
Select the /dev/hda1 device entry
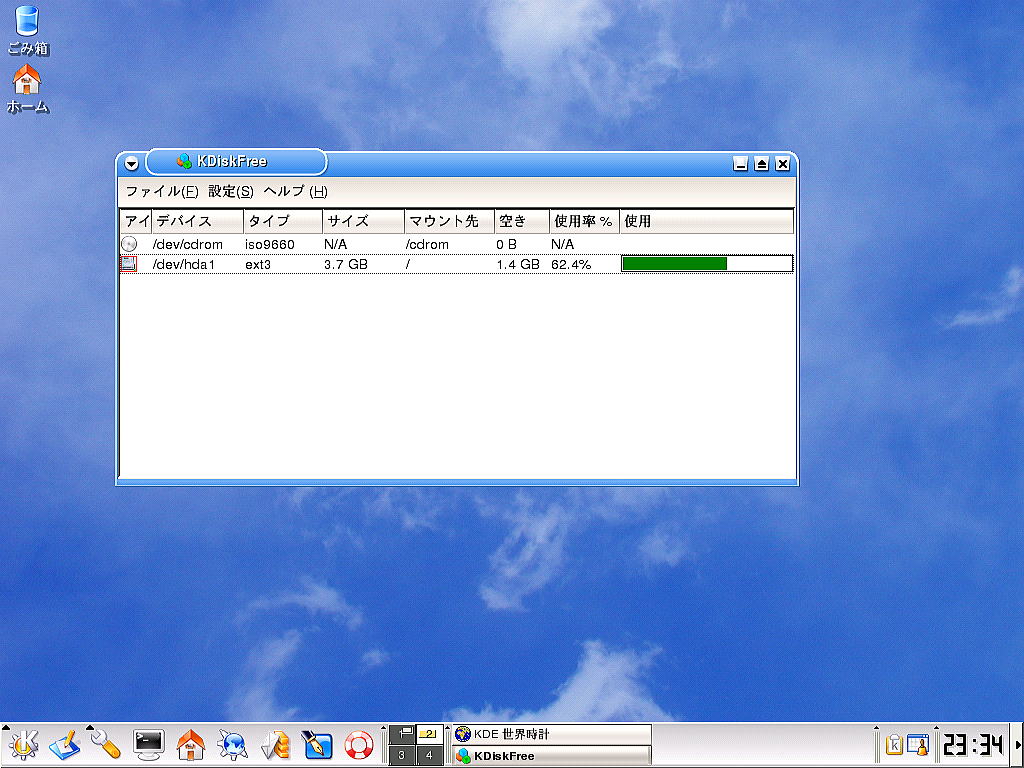[x=184, y=264]
